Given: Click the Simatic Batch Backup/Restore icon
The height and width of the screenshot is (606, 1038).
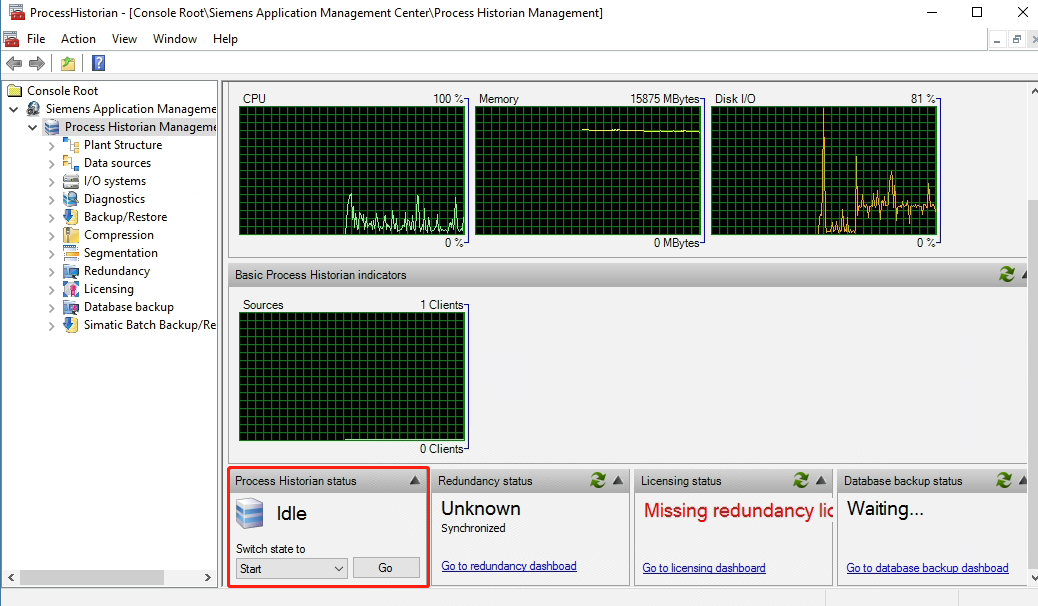Looking at the screenshot, I should [71, 325].
